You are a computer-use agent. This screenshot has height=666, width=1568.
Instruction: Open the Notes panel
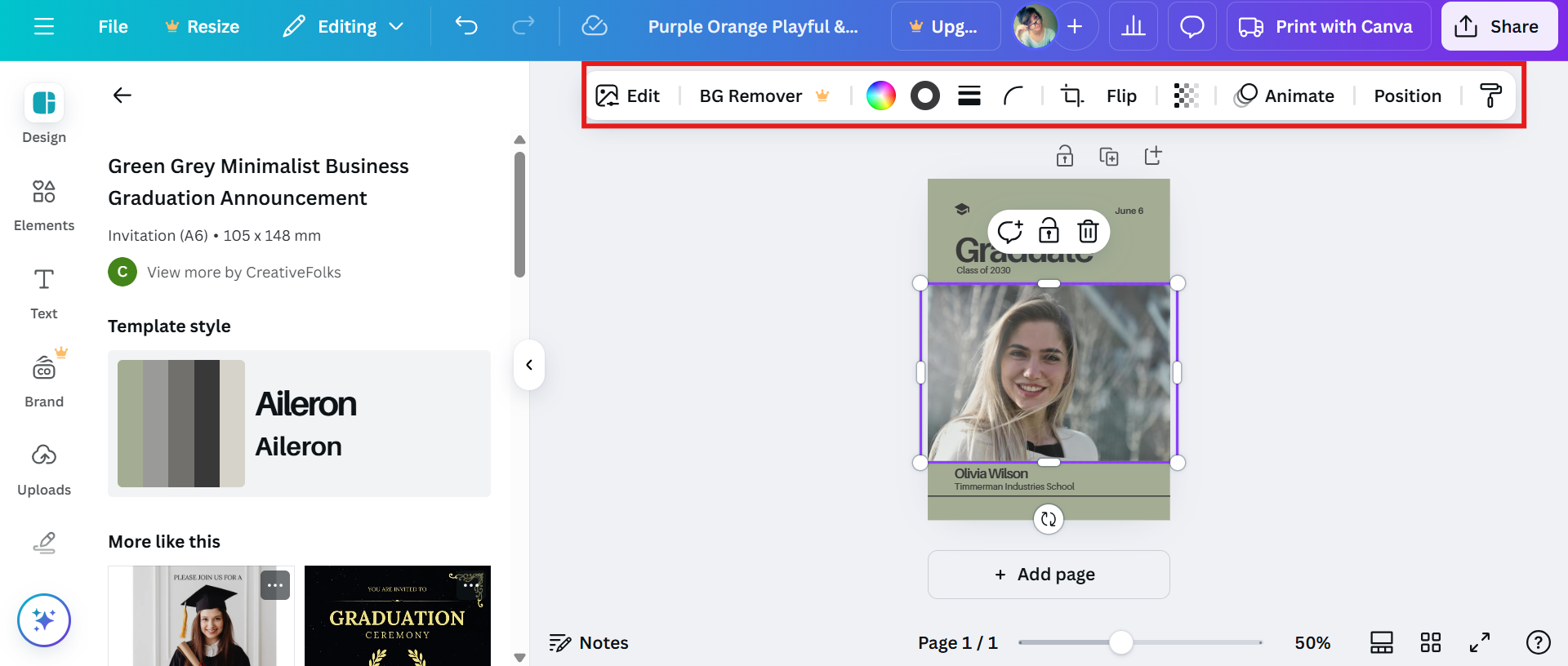tap(589, 643)
